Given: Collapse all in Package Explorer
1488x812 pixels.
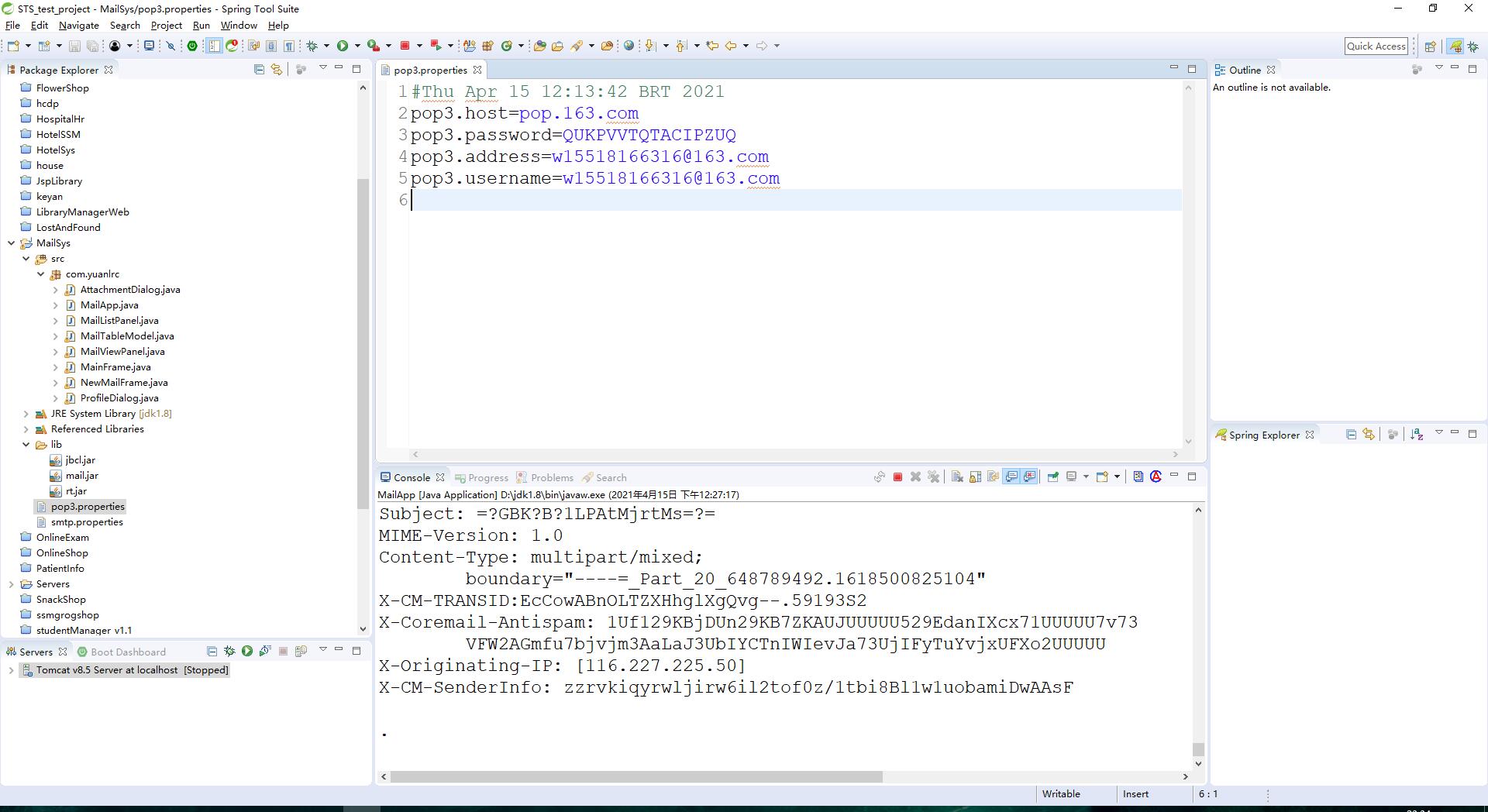Looking at the screenshot, I should pyautogui.click(x=259, y=70).
